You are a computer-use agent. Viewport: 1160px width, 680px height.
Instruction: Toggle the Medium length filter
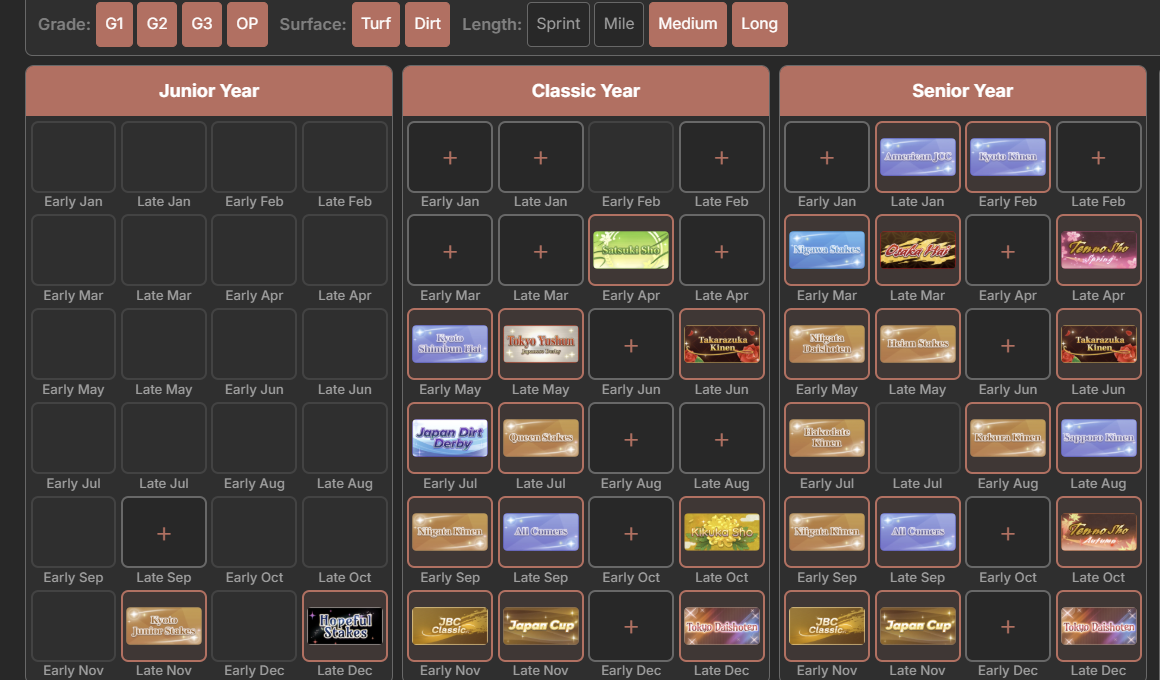coord(688,24)
